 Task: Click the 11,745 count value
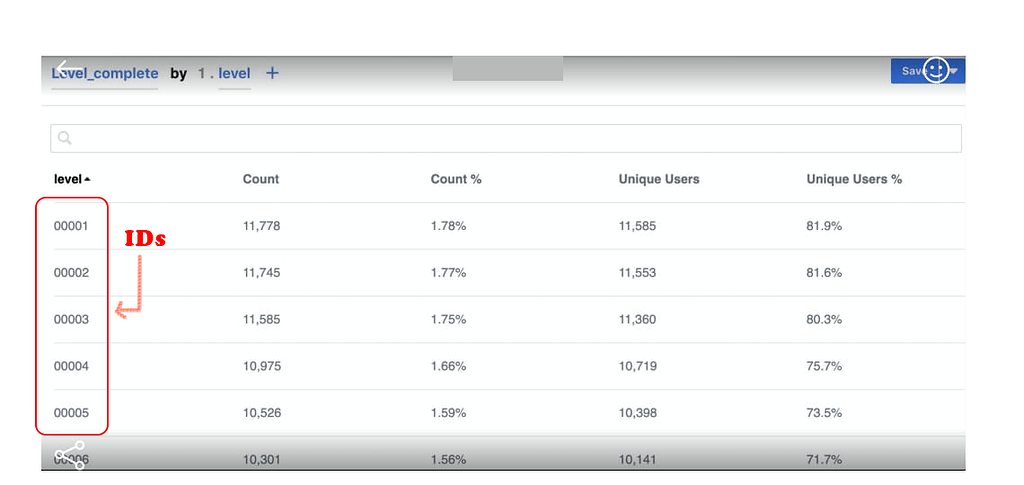(x=262, y=273)
